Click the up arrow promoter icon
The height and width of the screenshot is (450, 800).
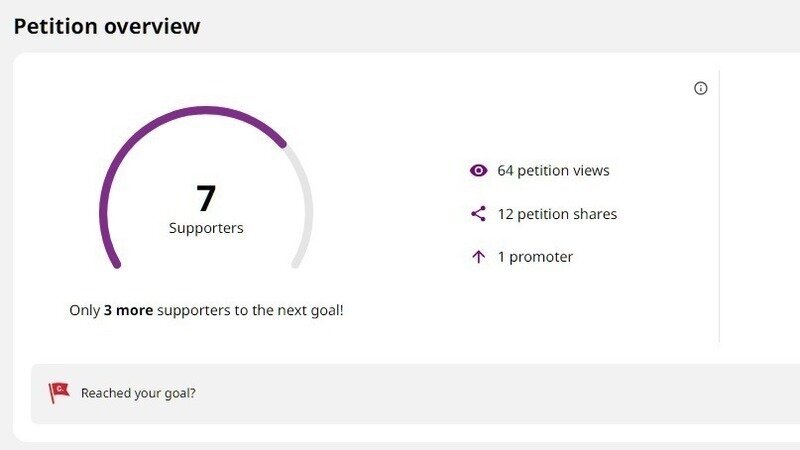(478, 257)
